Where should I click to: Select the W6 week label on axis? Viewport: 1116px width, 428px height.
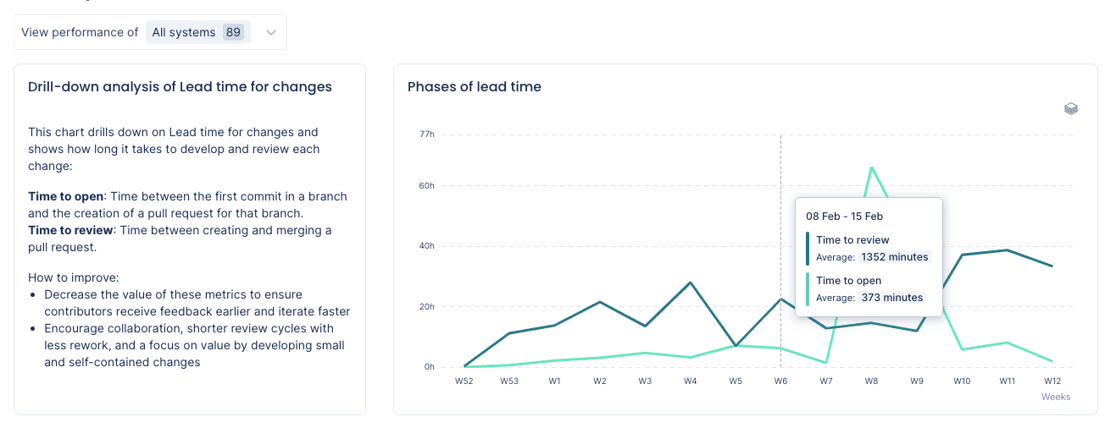click(x=781, y=381)
